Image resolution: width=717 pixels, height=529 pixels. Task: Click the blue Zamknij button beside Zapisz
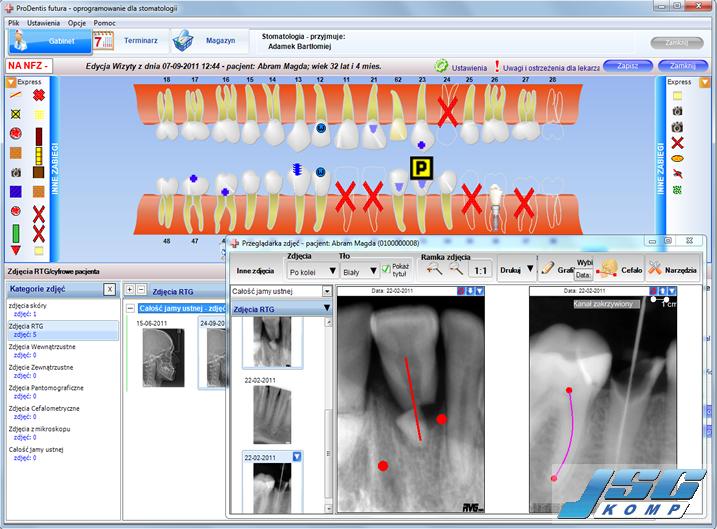pos(682,66)
